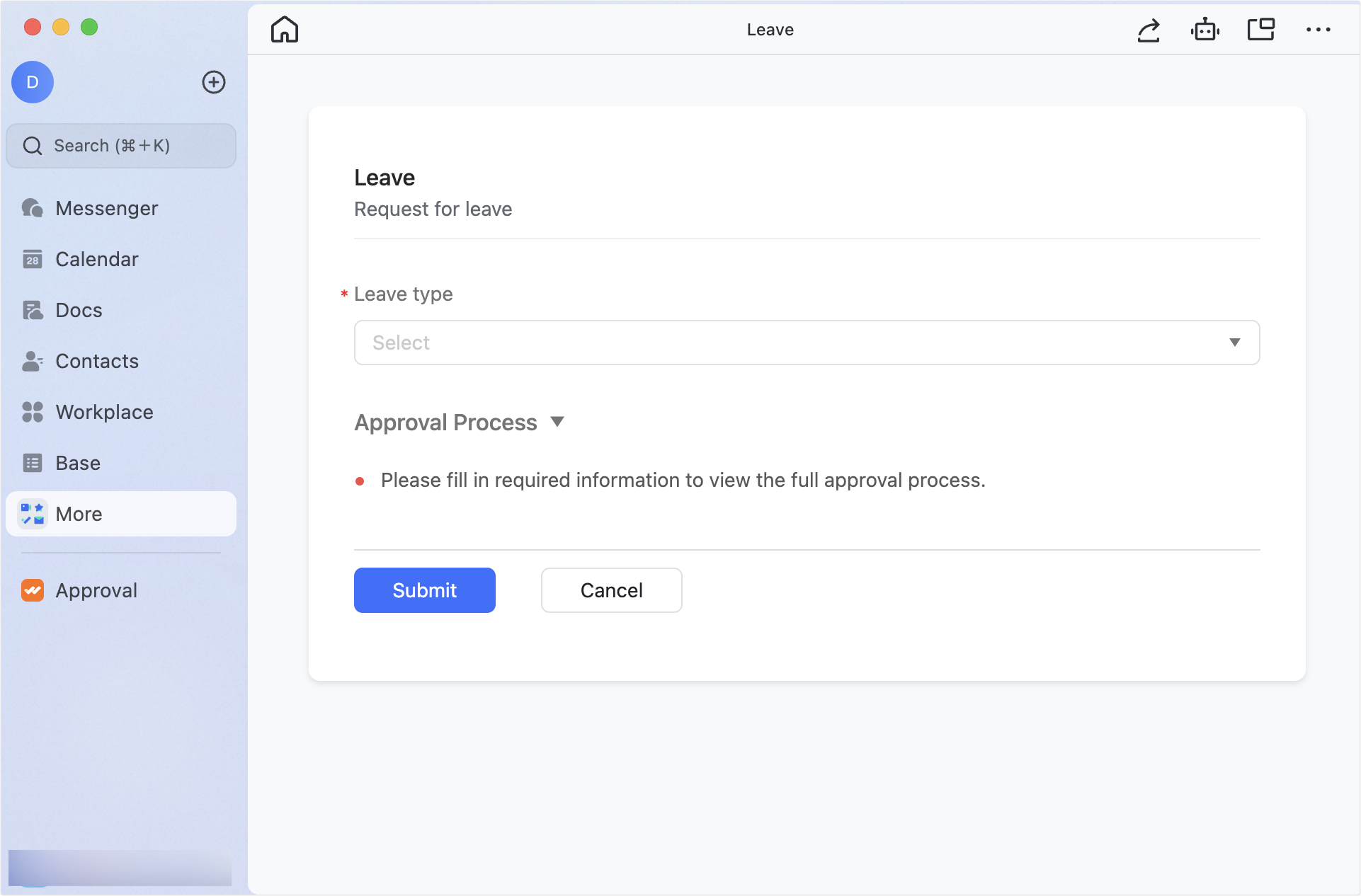Open the Messenger section
Viewport: 1361px width, 896px height.
click(x=106, y=208)
